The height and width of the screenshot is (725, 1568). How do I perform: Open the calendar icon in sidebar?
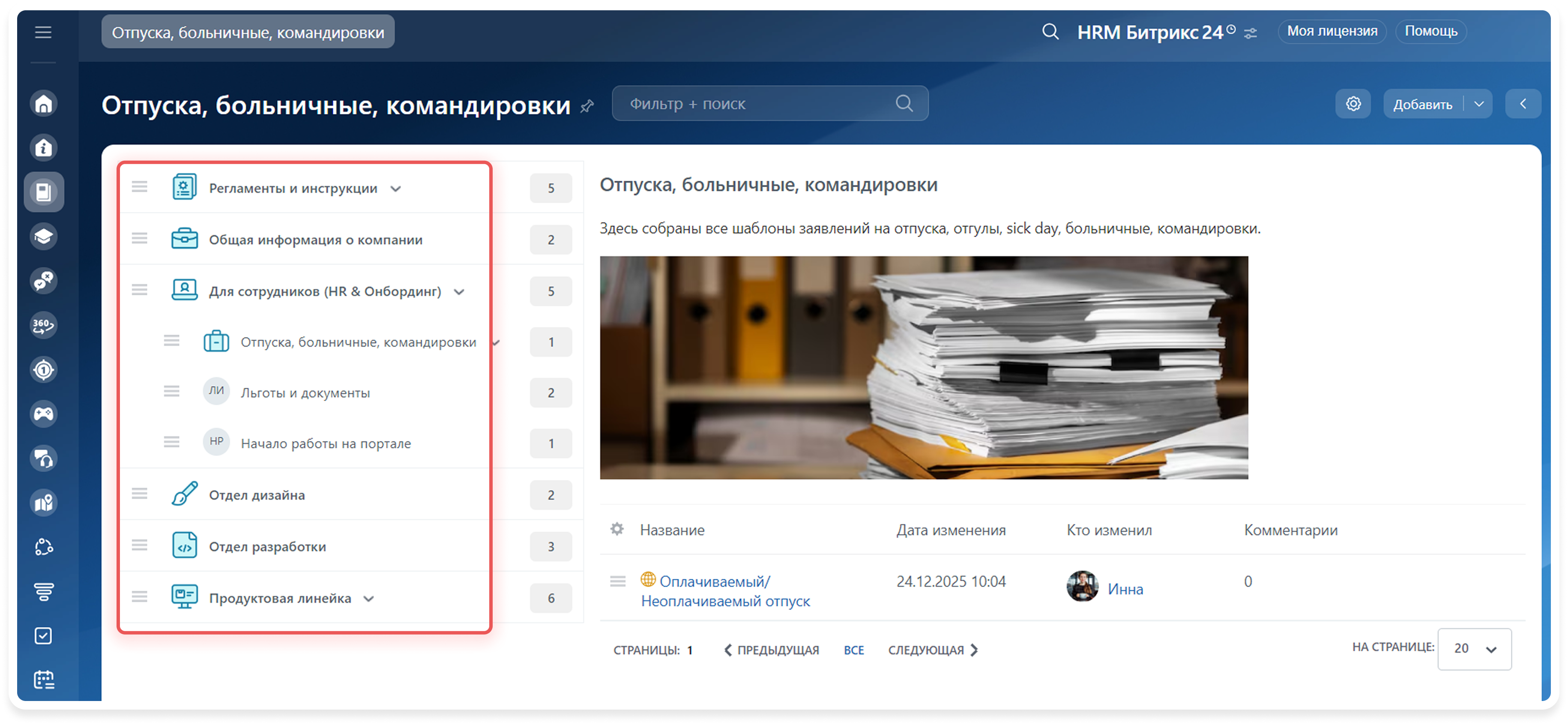click(x=43, y=679)
